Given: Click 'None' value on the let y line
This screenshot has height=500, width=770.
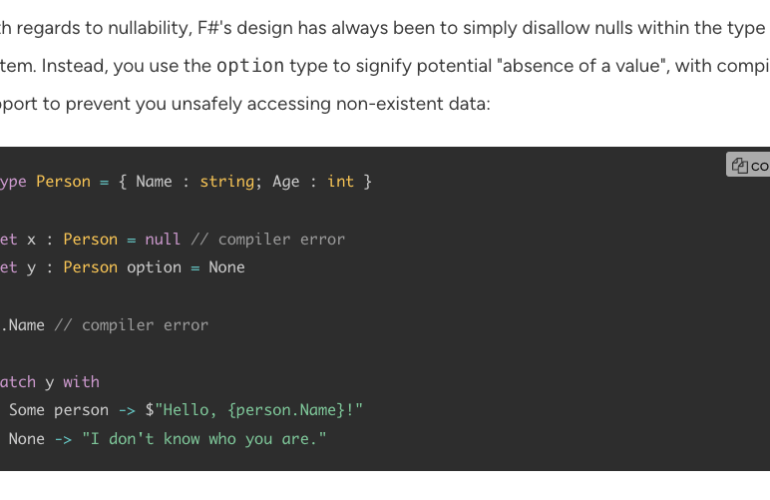Looking at the screenshot, I should (227, 267).
